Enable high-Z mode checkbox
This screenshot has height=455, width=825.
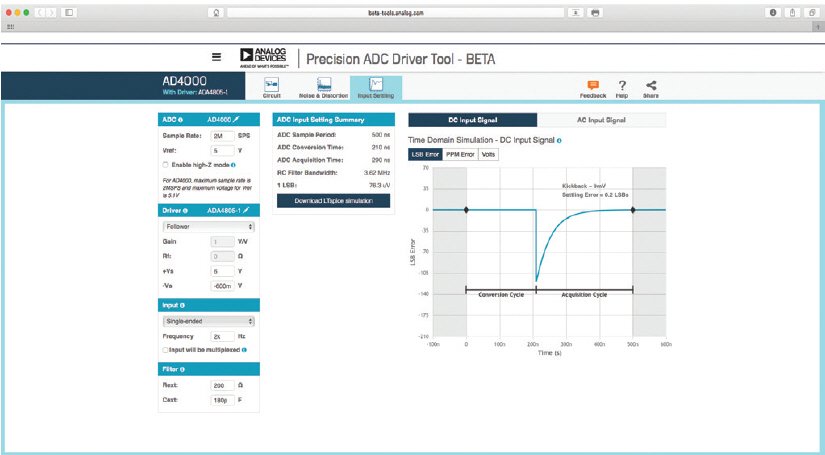(166, 164)
